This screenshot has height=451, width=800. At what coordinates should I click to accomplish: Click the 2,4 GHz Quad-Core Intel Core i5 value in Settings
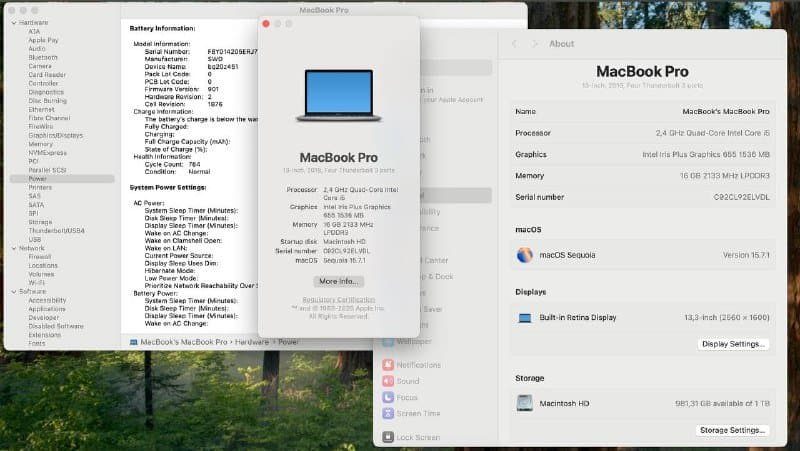(713, 133)
